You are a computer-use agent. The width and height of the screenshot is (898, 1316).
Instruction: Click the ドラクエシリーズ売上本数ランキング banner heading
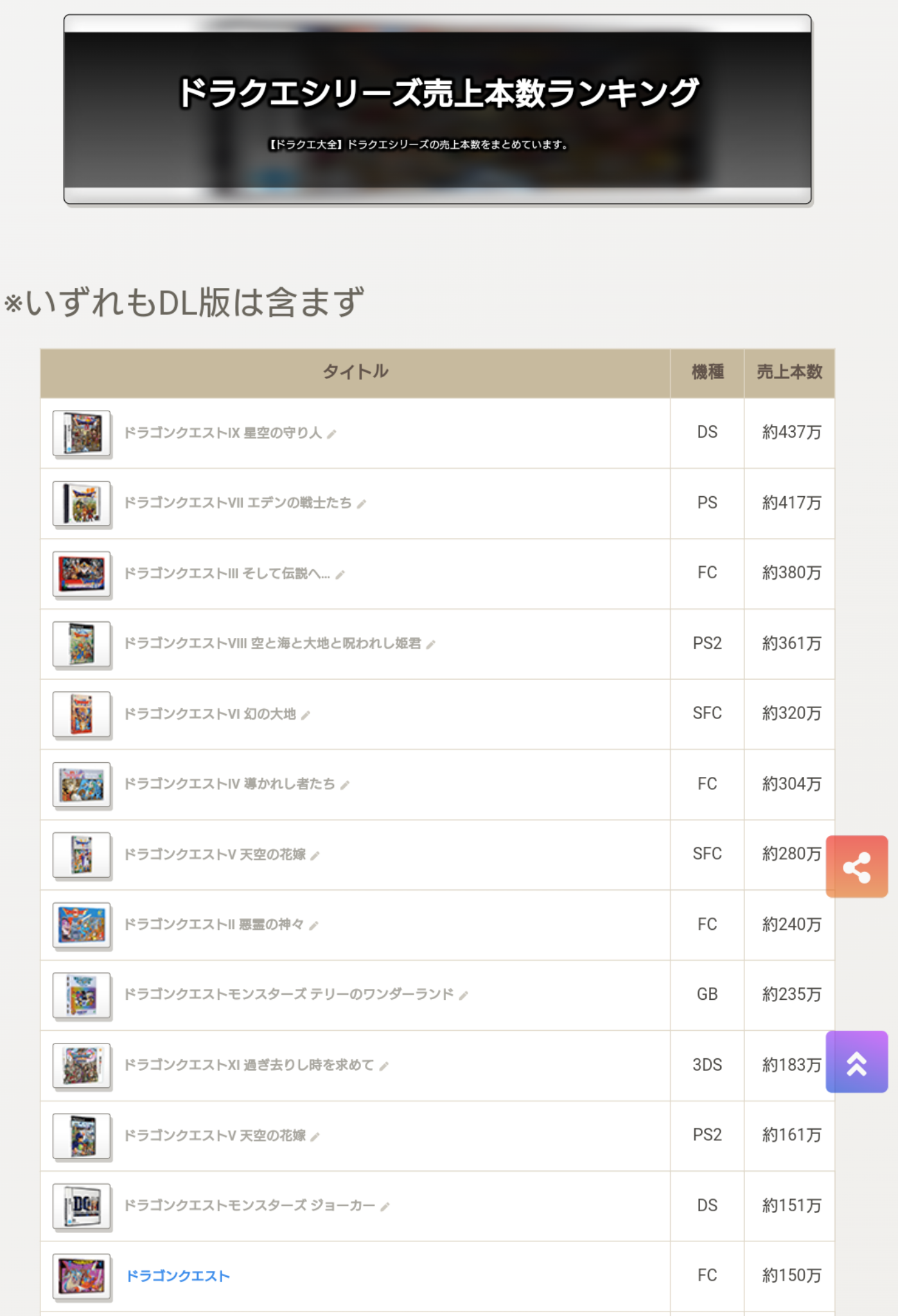438,93
